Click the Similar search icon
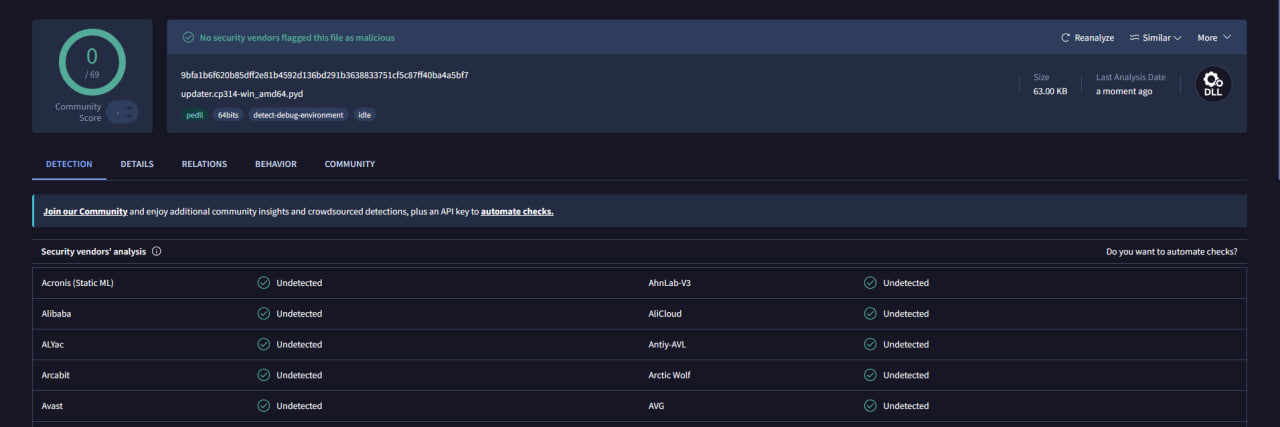This screenshot has width=1280, height=427. (x=1135, y=38)
